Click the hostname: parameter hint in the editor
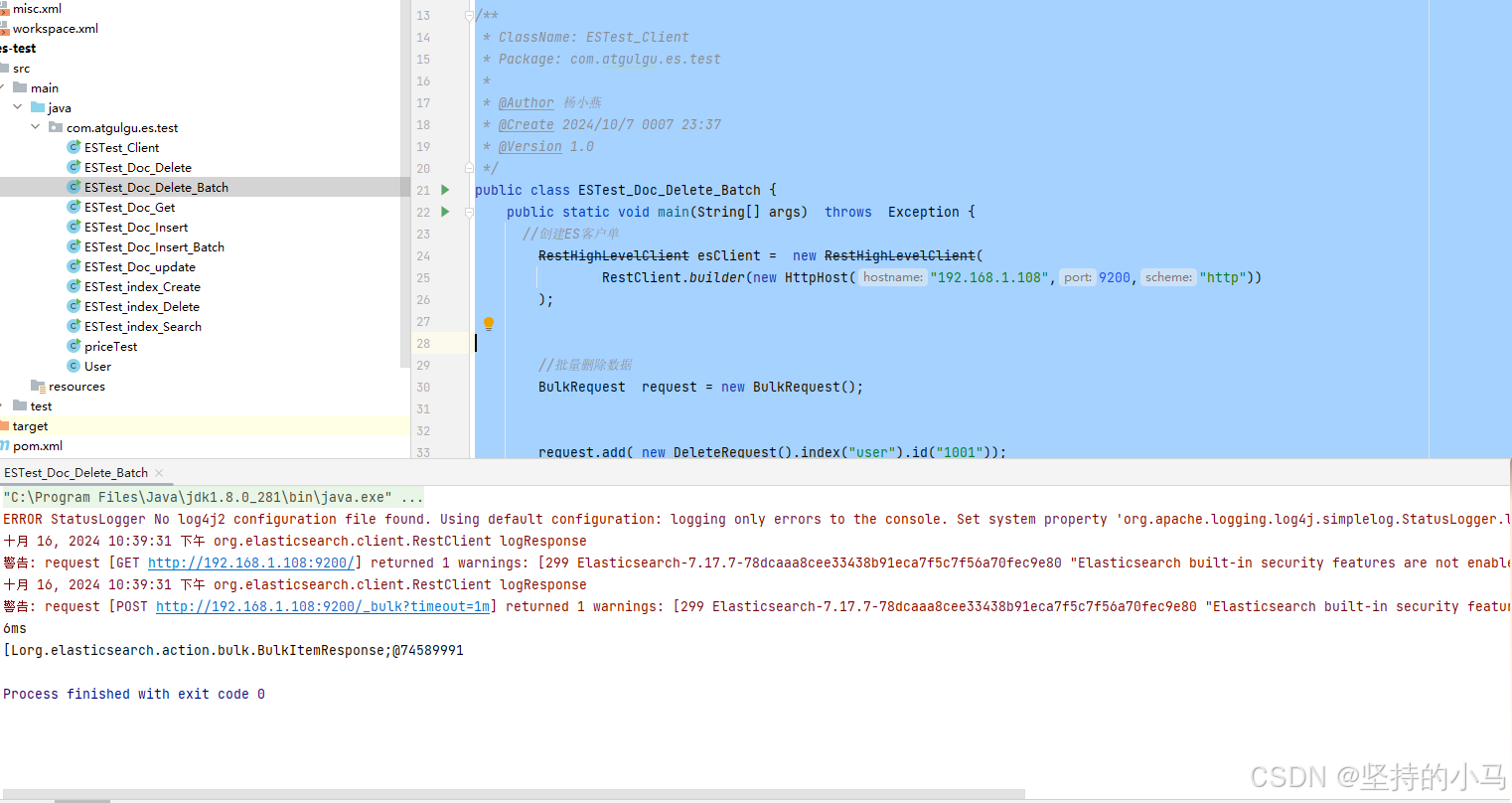This screenshot has width=1512, height=803. [893, 277]
